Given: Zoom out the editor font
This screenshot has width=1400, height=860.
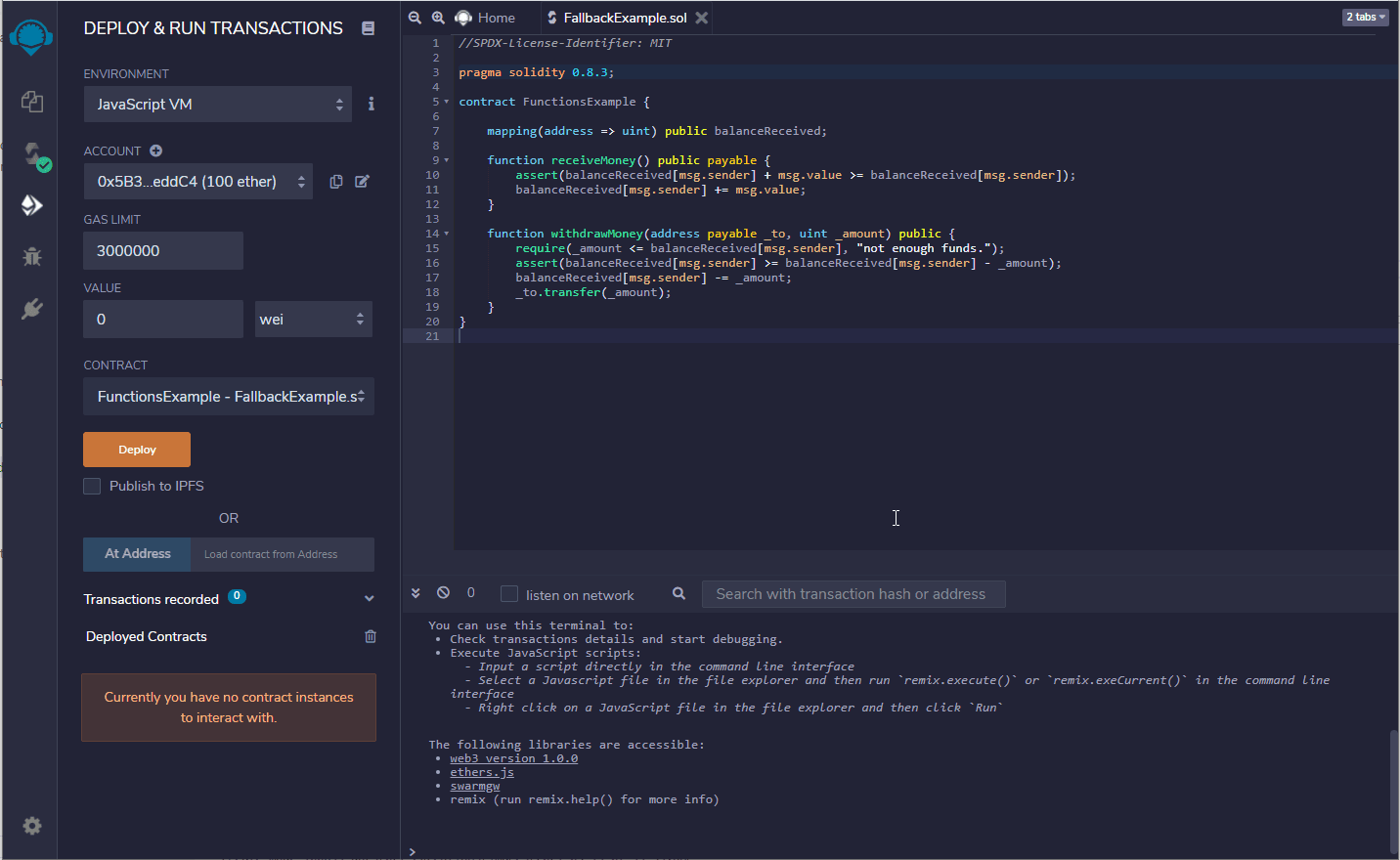Looking at the screenshot, I should point(415,18).
